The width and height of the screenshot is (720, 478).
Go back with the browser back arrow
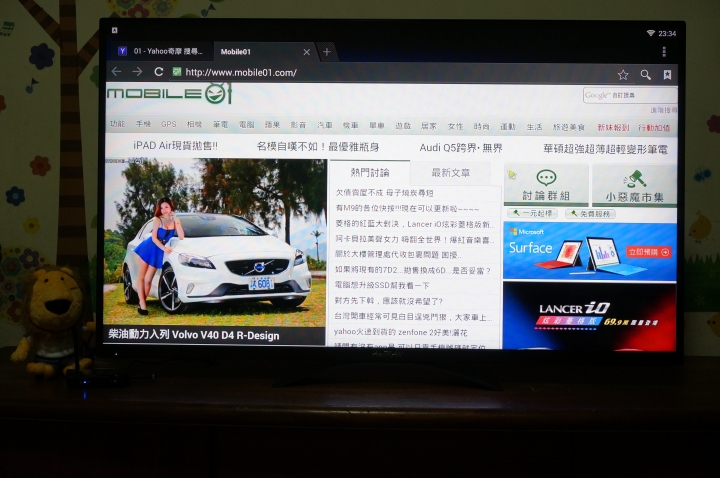pyautogui.click(x=116, y=72)
